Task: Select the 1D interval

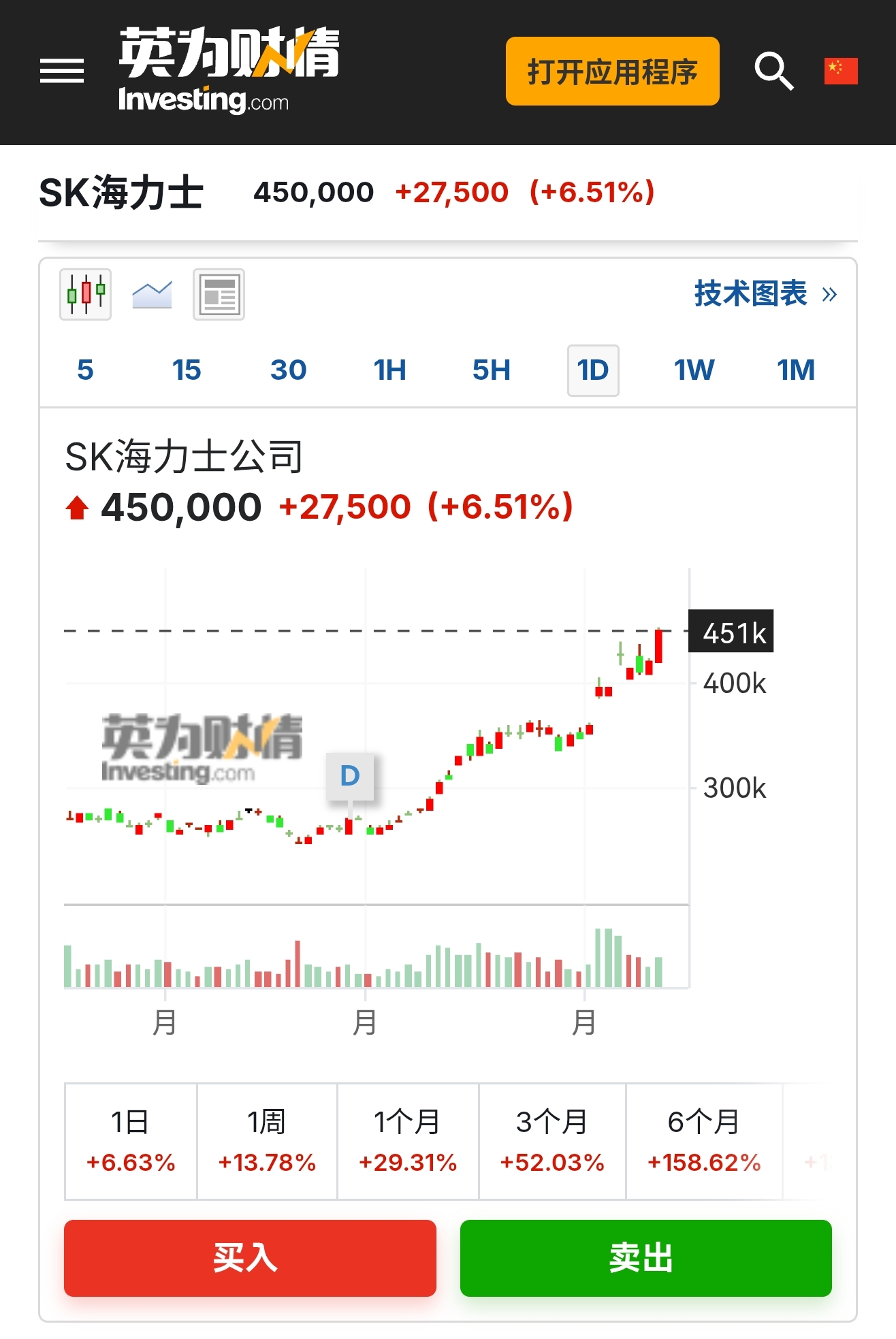Action: coord(592,370)
